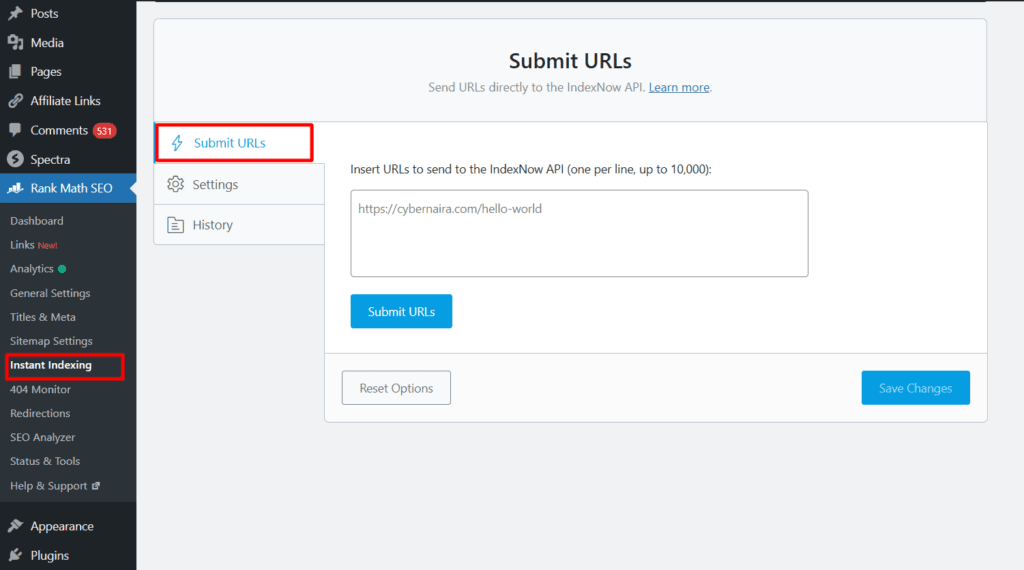Image resolution: width=1024 pixels, height=570 pixels.
Task: Click the Save Changes button
Action: tap(915, 388)
